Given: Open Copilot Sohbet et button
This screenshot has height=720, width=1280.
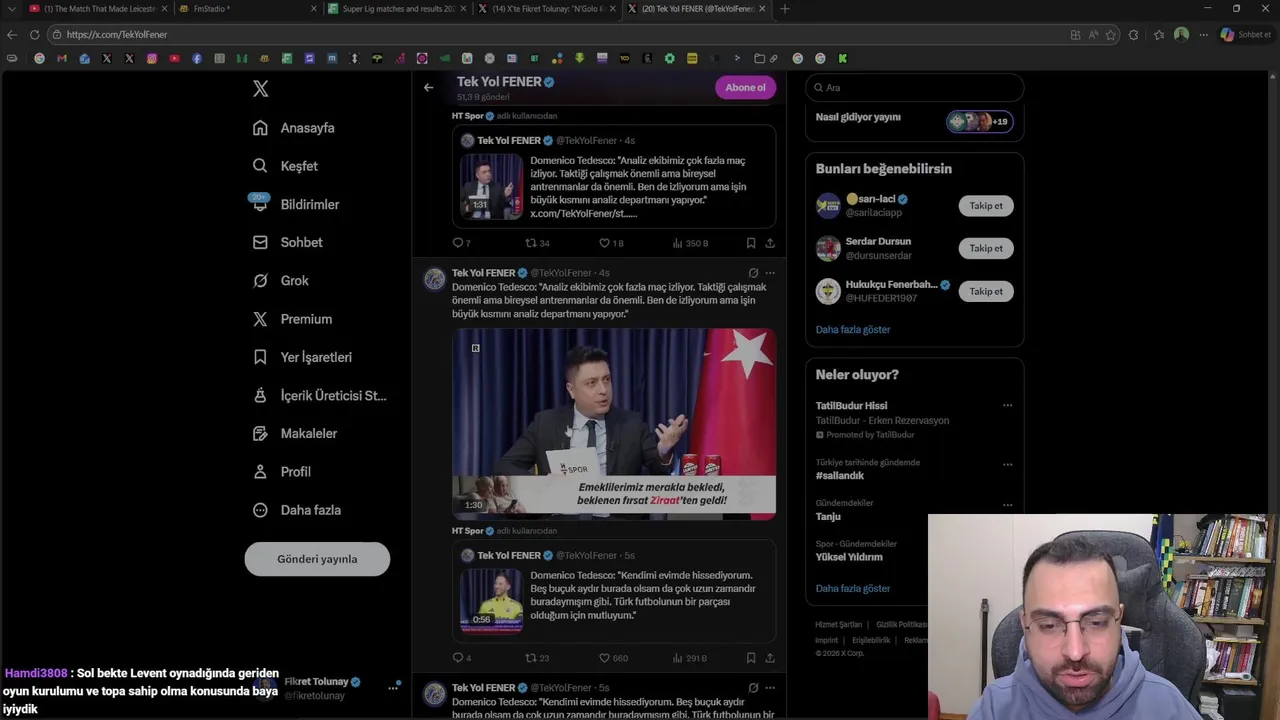Looking at the screenshot, I should coord(1246,34).
